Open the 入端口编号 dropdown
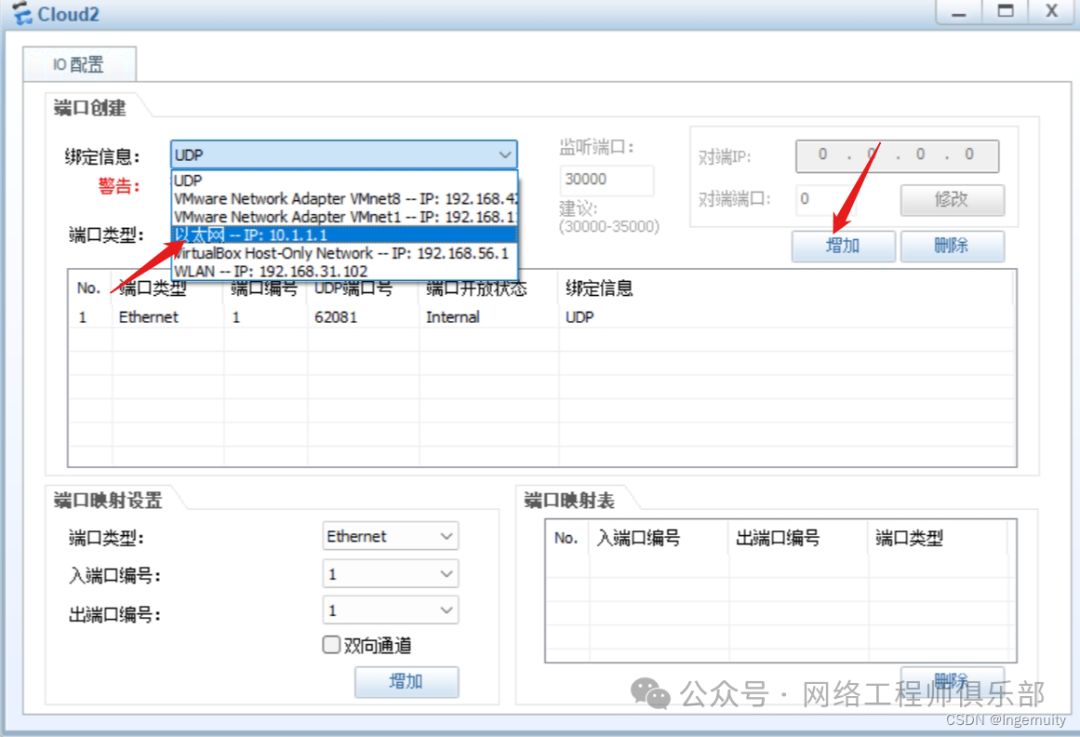 tap(391, 574)
